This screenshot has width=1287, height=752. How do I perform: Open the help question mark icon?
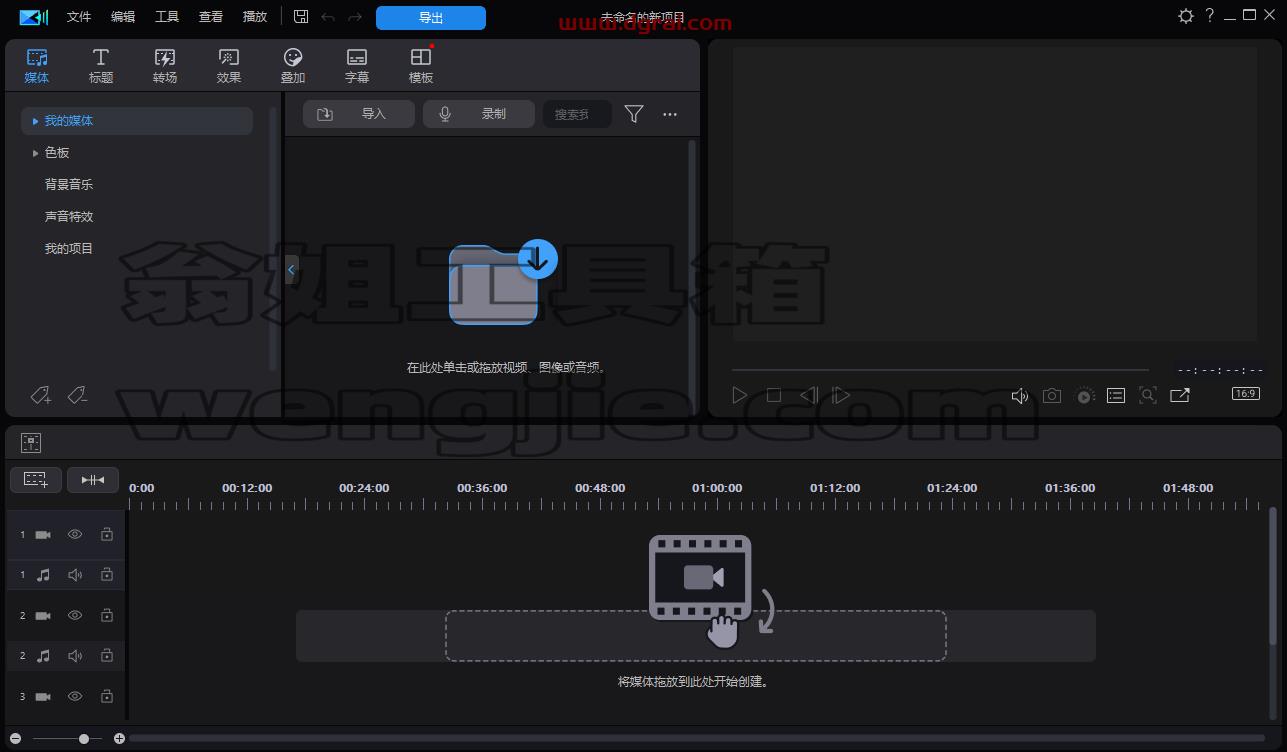pos(1210,16)
